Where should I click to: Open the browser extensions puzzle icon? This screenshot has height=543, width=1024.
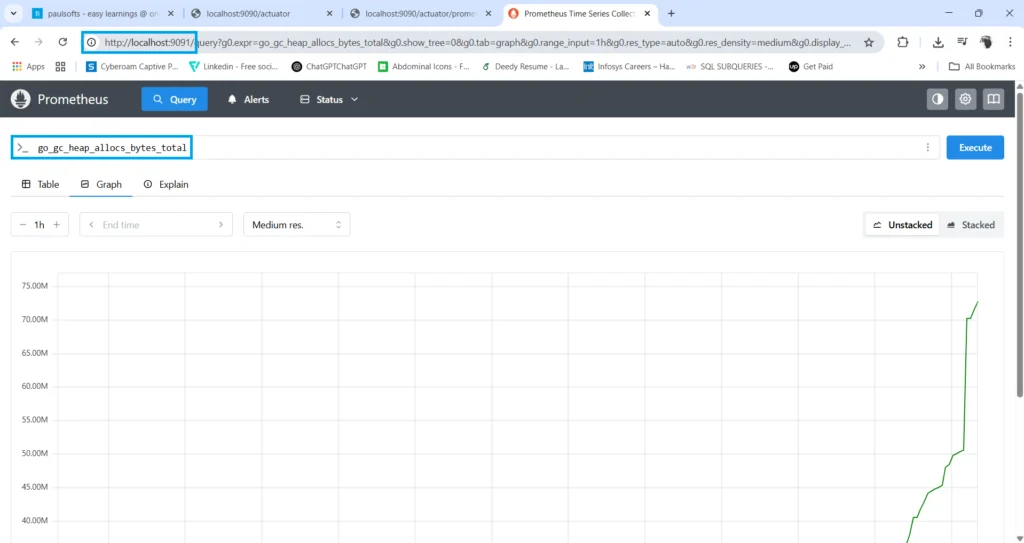(x=903, y=42)
